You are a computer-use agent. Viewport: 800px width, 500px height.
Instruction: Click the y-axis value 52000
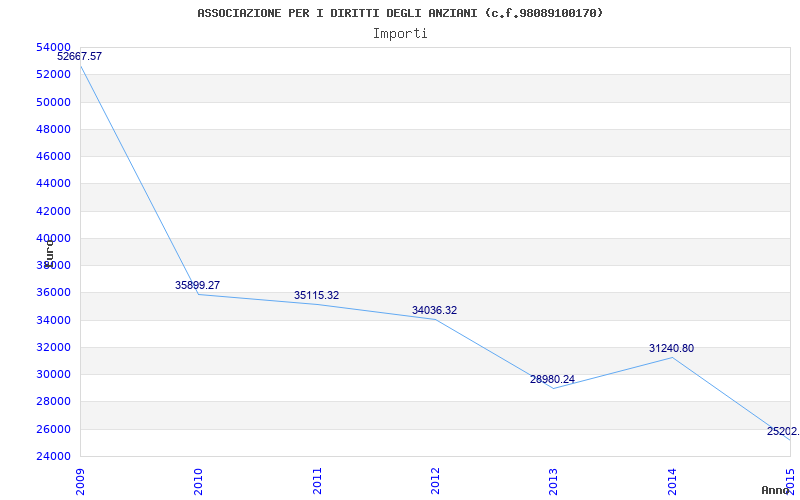pyautogui.click(x=54, y=74)
